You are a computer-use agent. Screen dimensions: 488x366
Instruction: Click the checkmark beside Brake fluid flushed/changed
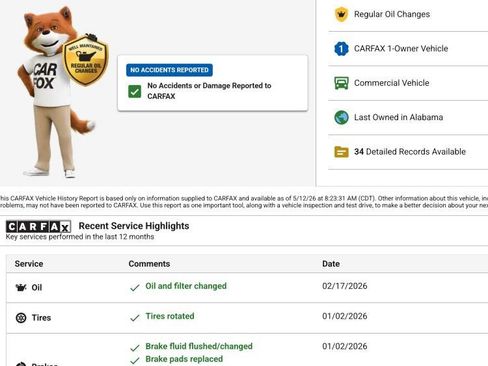pos(135,348)
